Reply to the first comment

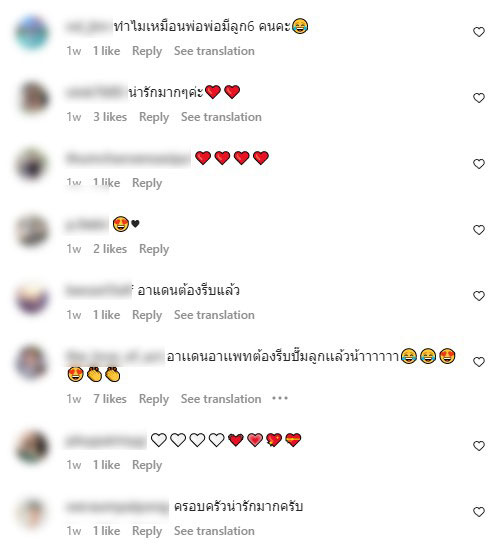pos(147,51)
